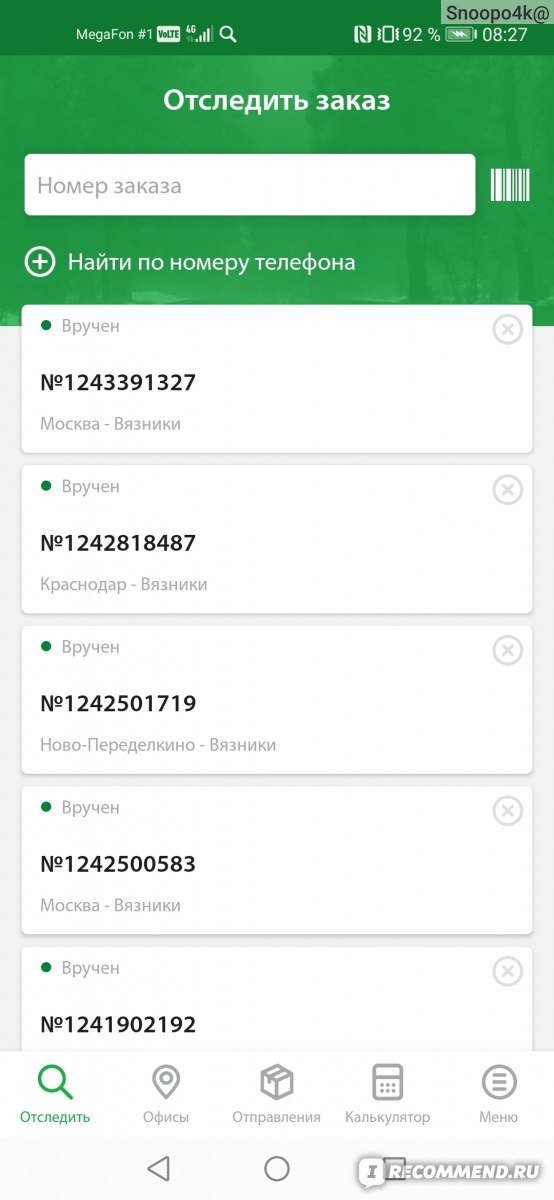Viewport: 554px width, 1200px height.
Task: Open the Отправления tab
Action: click(x=277, y=1095)
